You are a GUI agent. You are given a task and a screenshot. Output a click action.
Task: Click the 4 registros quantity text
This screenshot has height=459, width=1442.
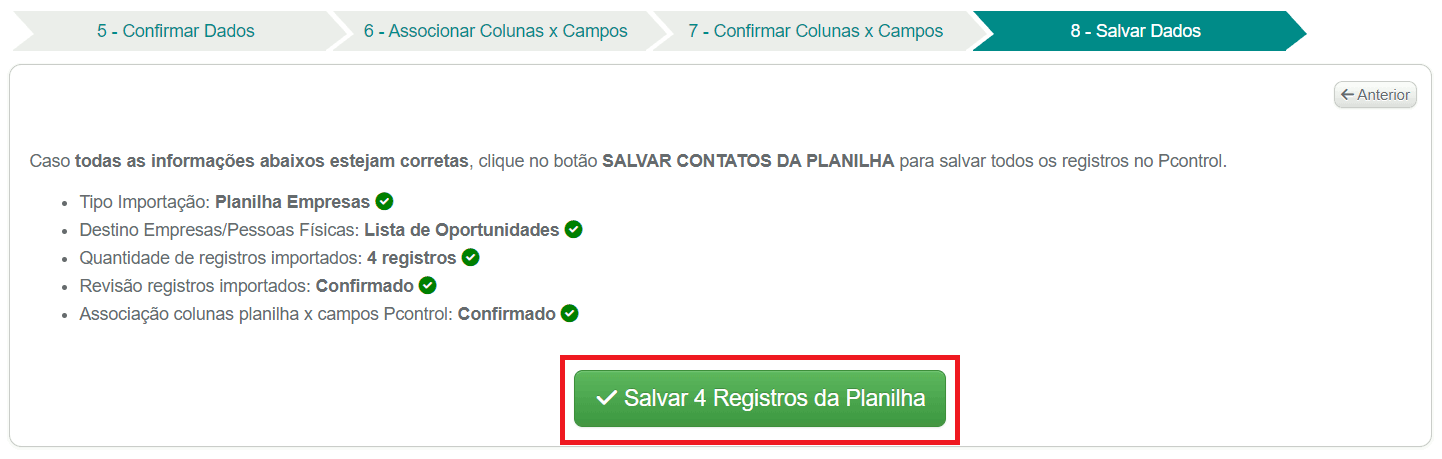pos(412,258)
